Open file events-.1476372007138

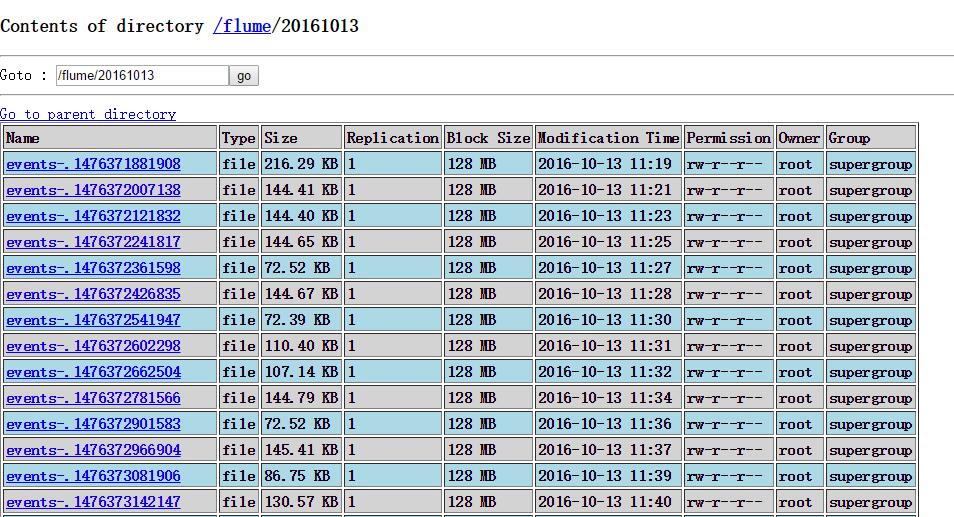pyautogui.click(x=93, y=190)
